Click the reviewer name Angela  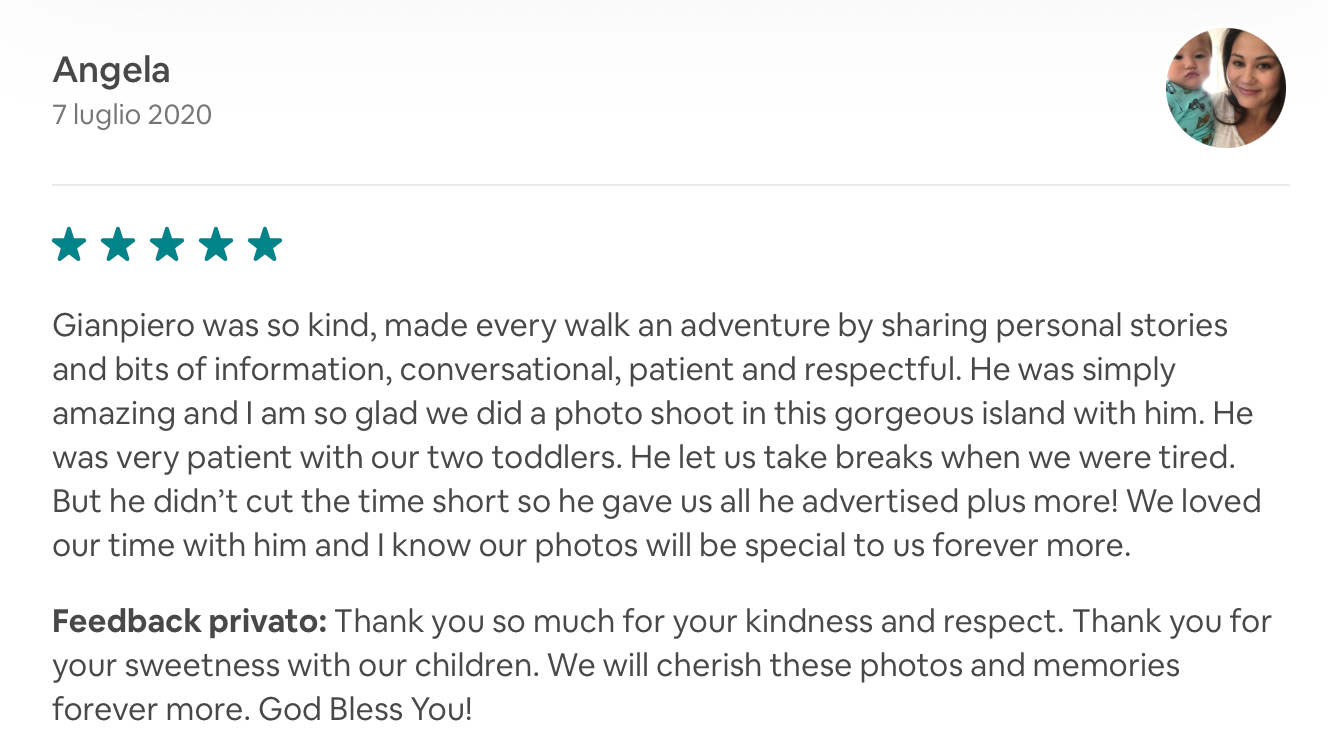click(x=111, y=70)
